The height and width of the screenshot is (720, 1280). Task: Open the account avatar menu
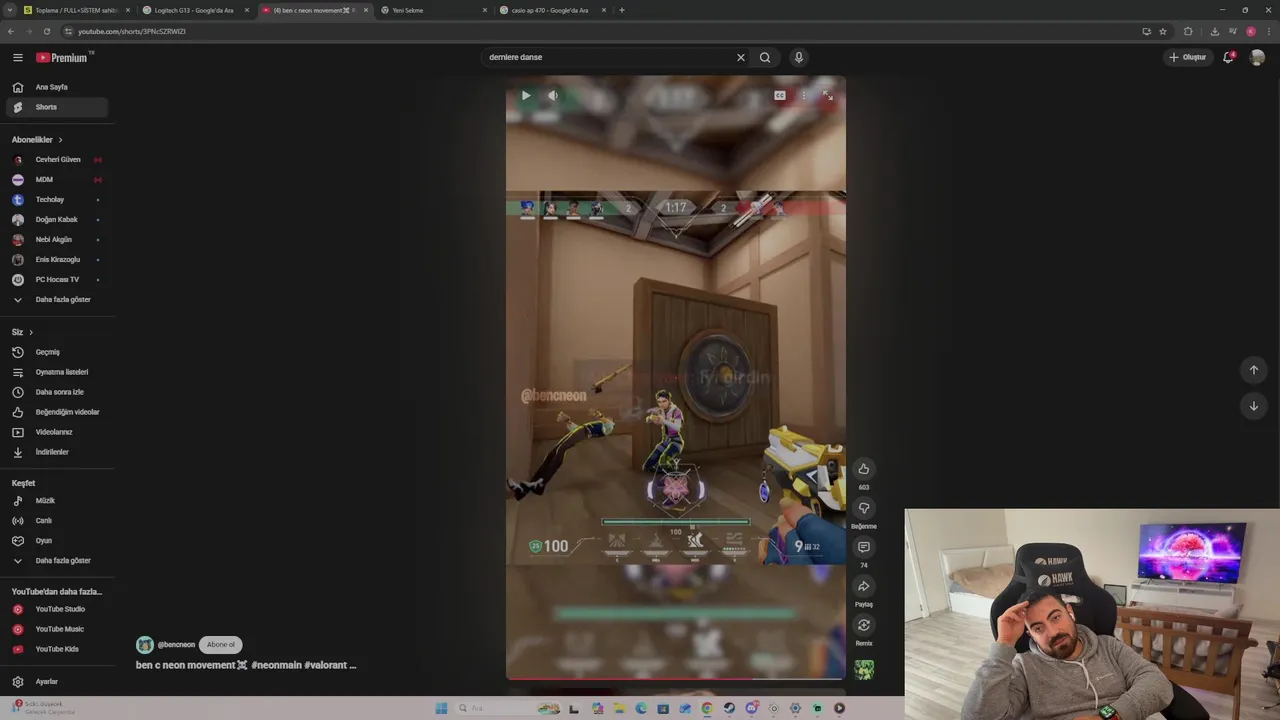pos(1257,57)
